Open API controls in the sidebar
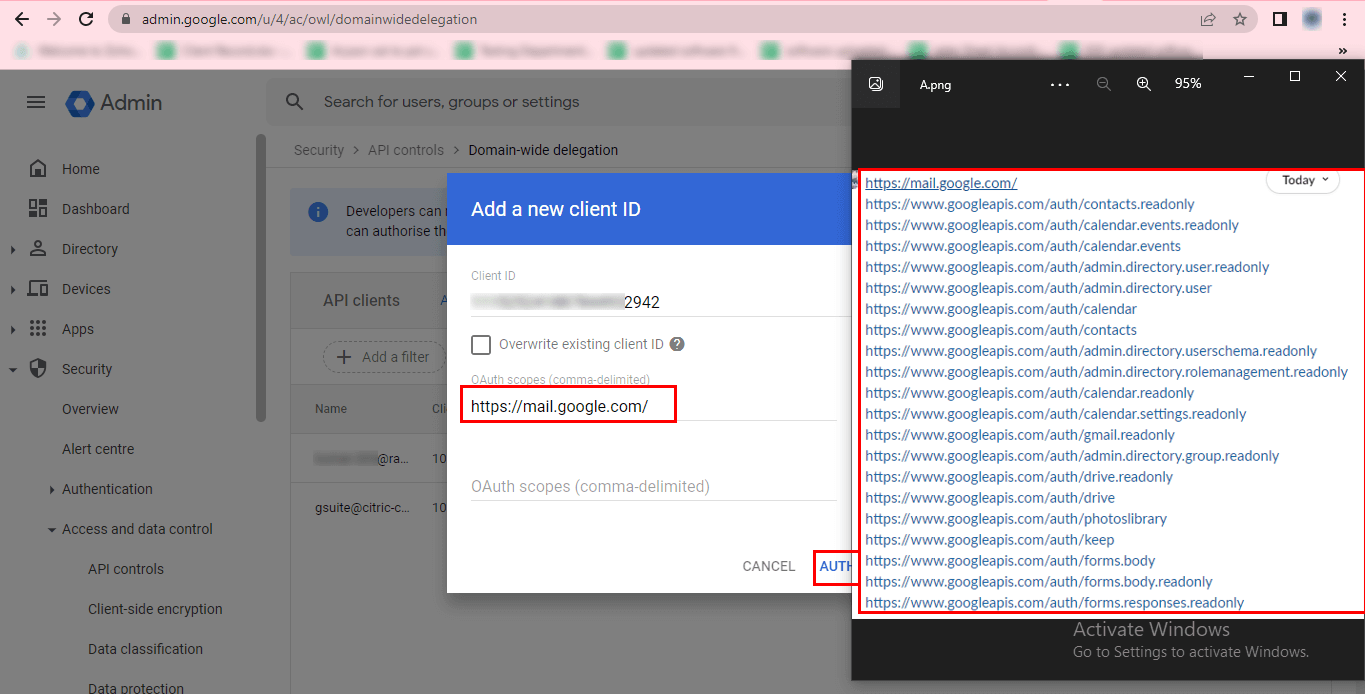The height and width of the screenshot is (694, 1365). pos(126,569)
